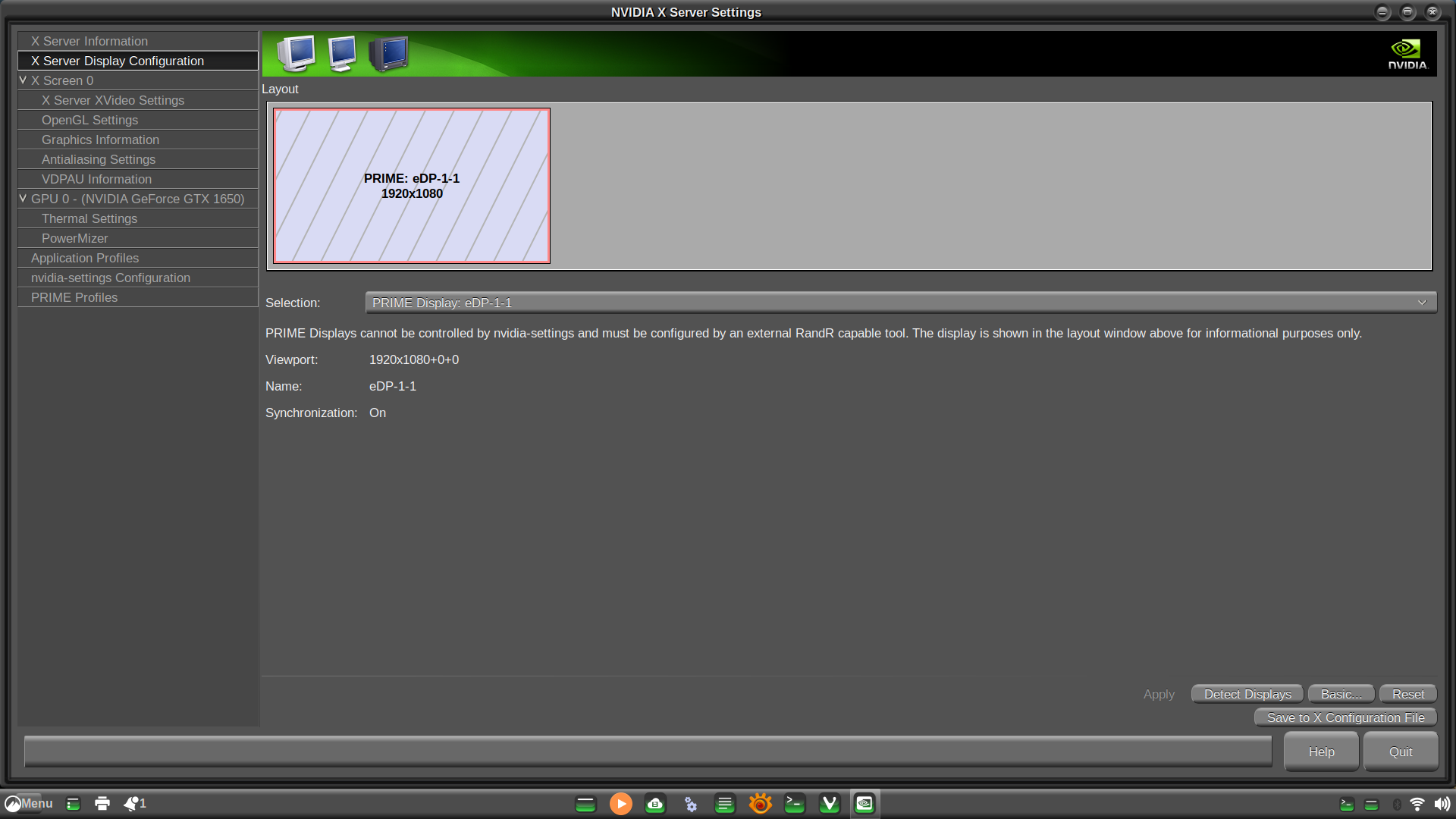
Task: Open the green drive icon beside Menu
Action: pyautogui.click(x=73, y=804)
